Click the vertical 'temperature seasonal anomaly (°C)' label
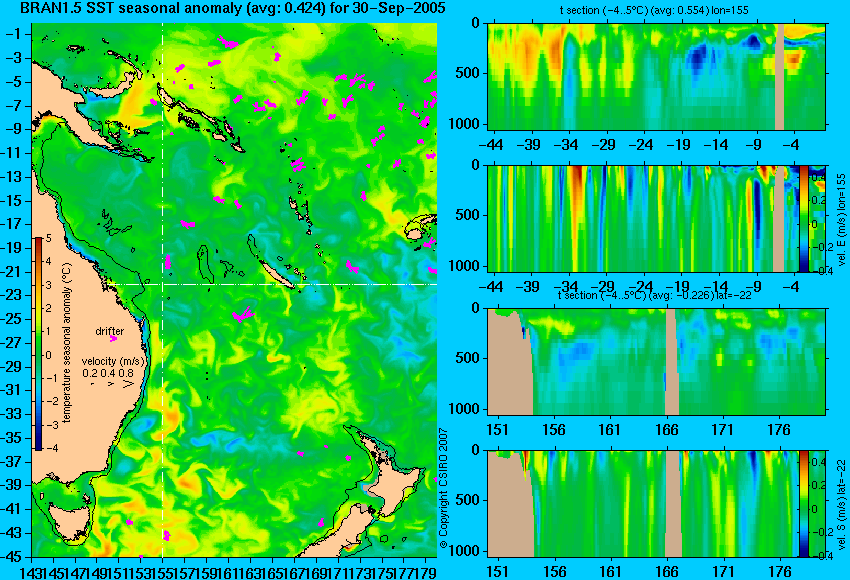 [x=66, y=343]
